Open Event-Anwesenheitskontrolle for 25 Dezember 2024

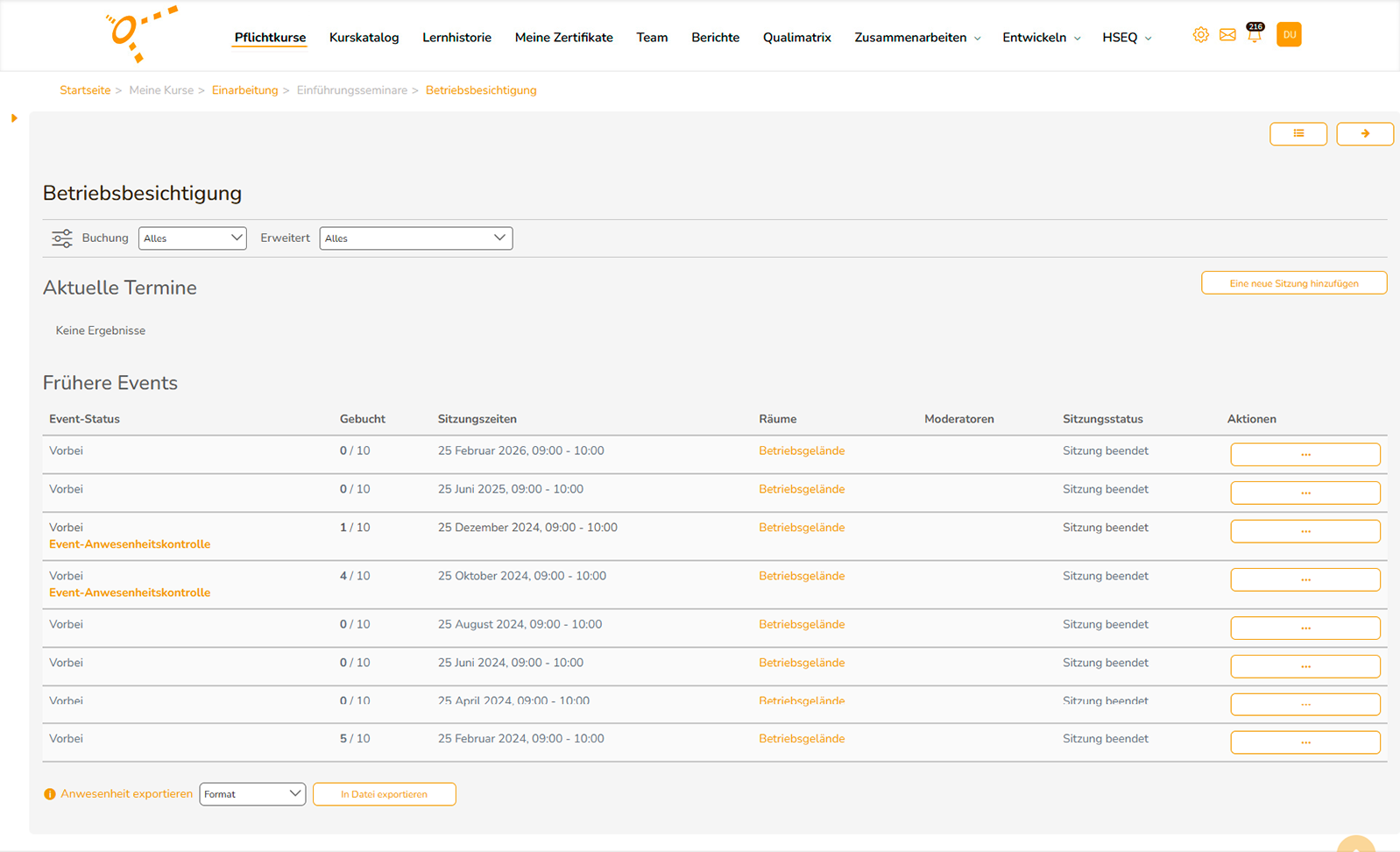point(130,544)
